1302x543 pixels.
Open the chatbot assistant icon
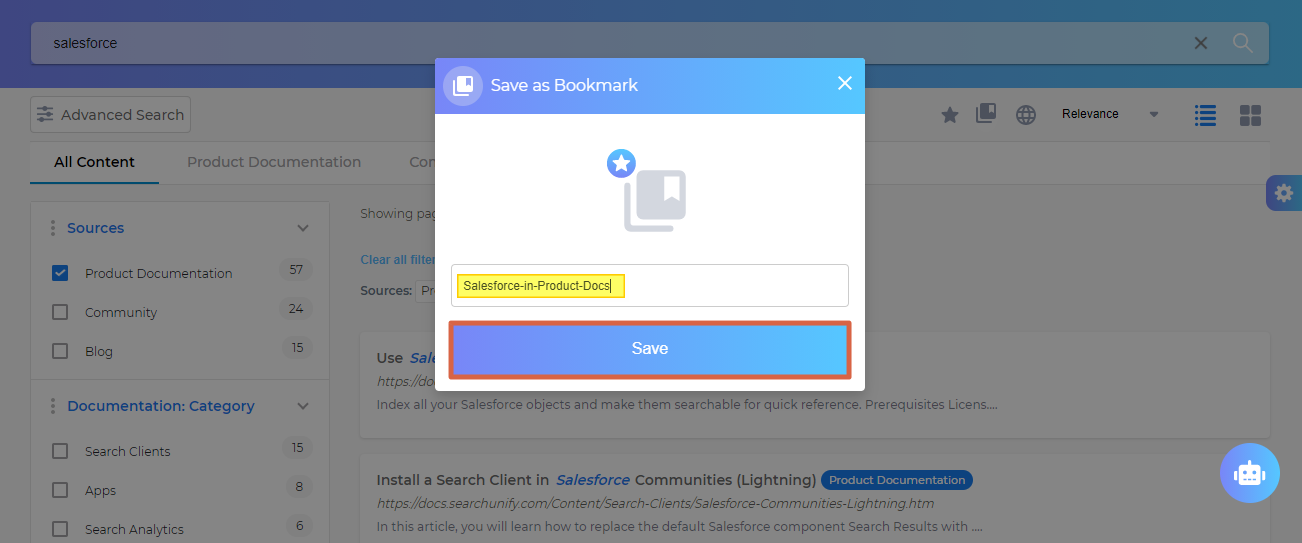(x=1249, y=473)
